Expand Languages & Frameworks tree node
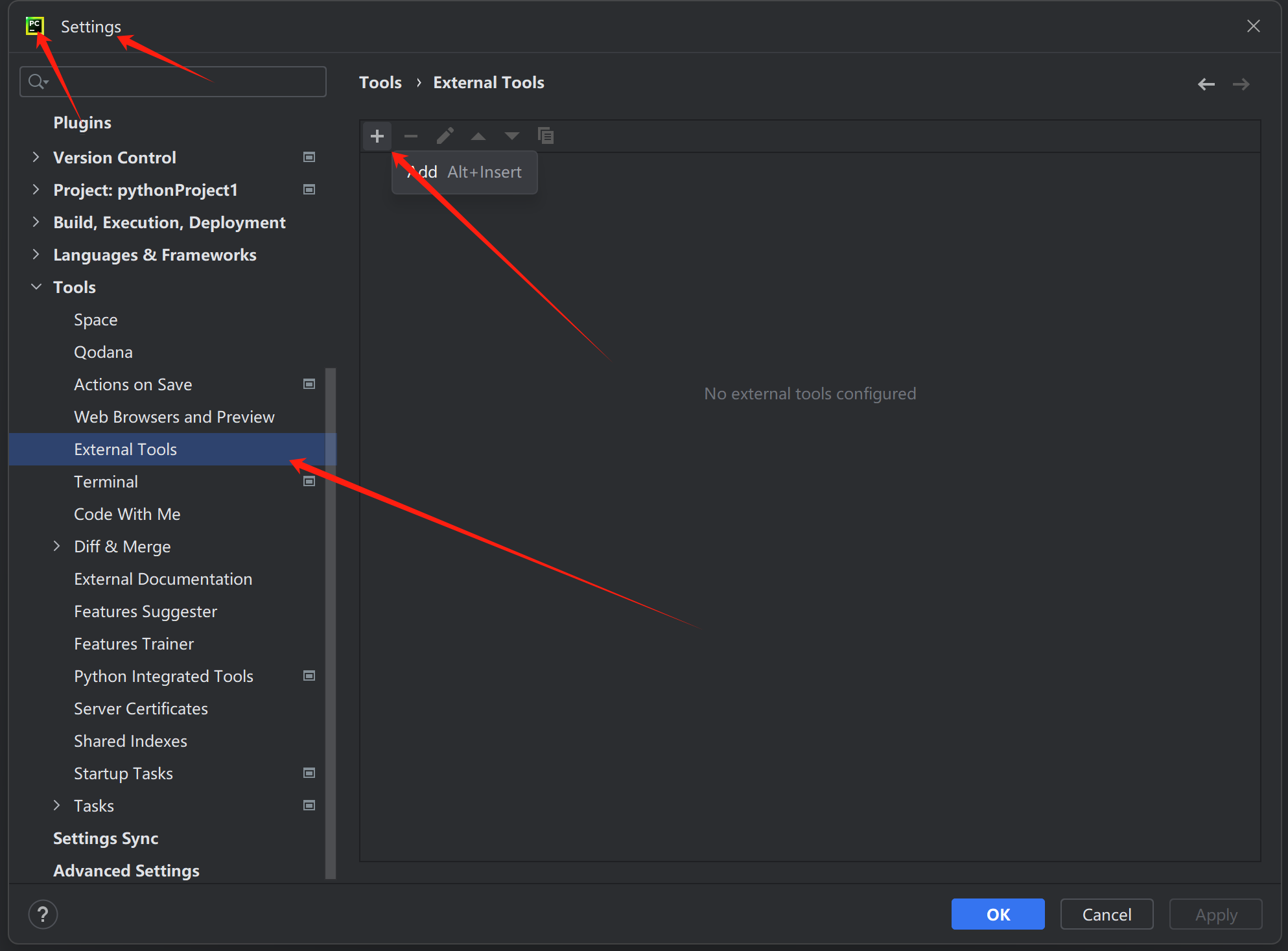The width and height of the screenshot is (1288, 951). click(x=36, y=255)
